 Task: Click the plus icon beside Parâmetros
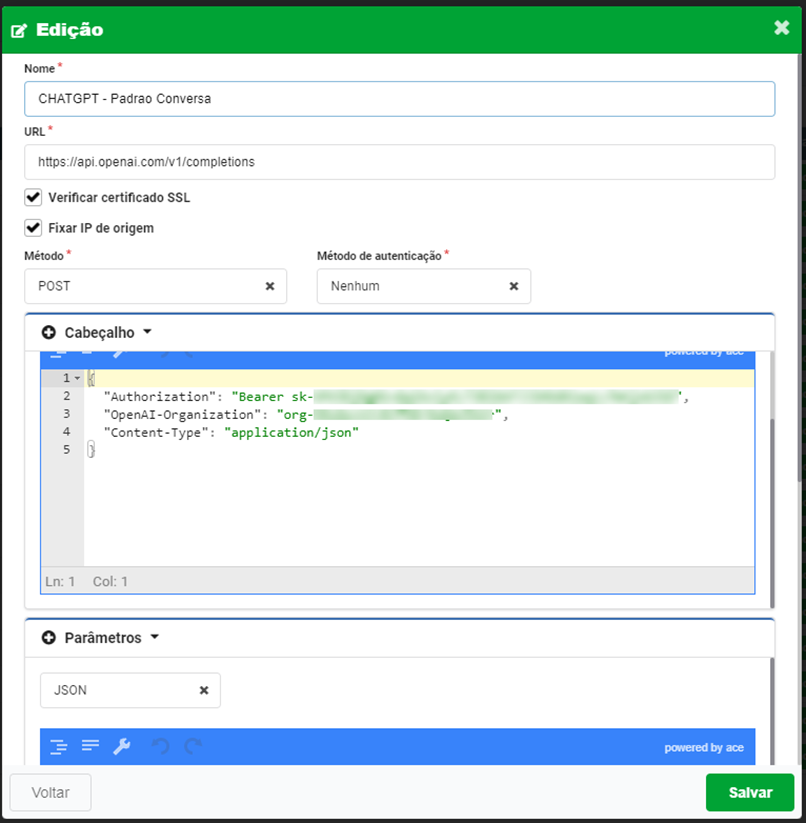click(x=49, y=638)
